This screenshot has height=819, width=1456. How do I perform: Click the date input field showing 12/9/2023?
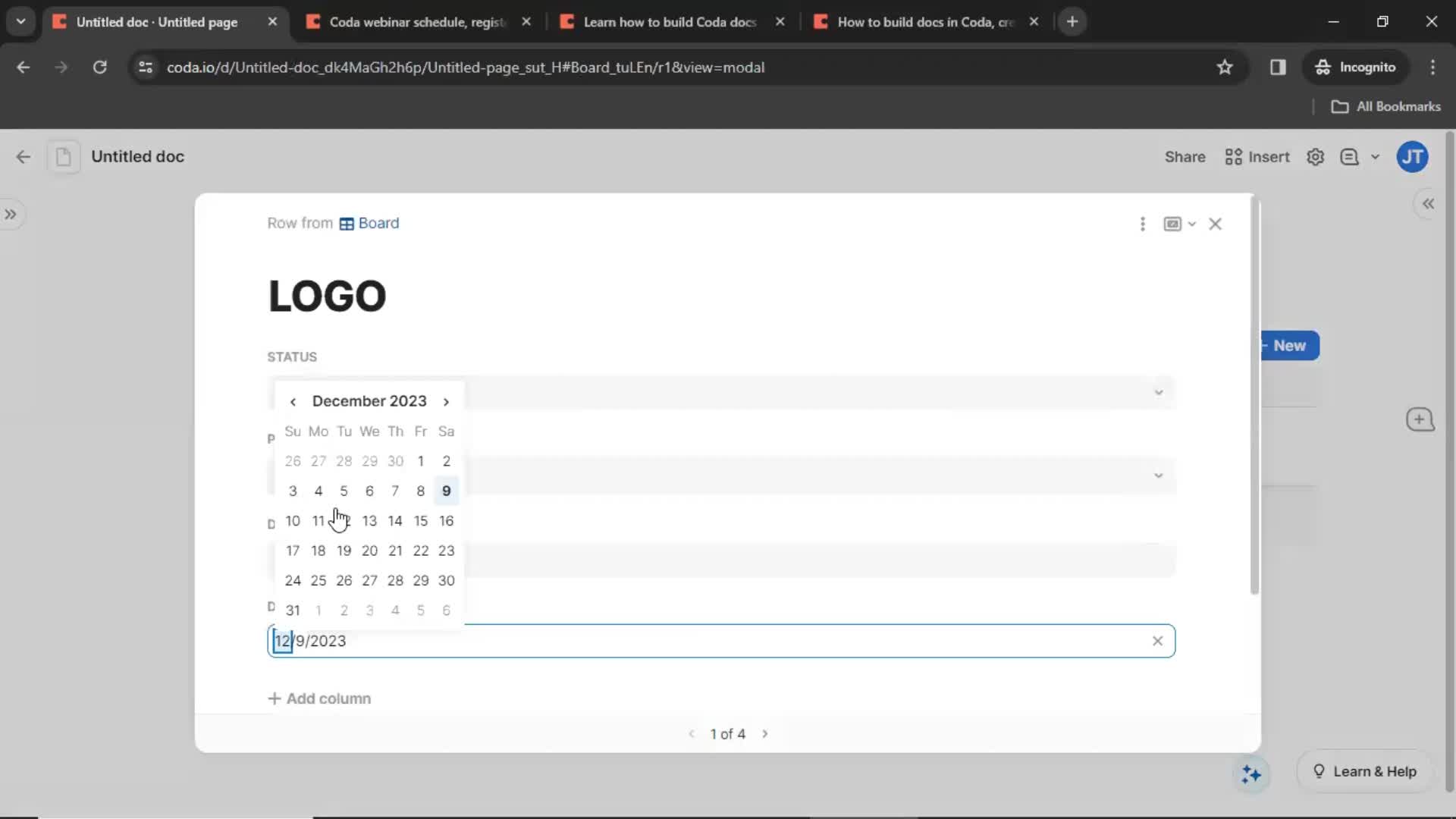pyautogui.click(x=720, y=641)
